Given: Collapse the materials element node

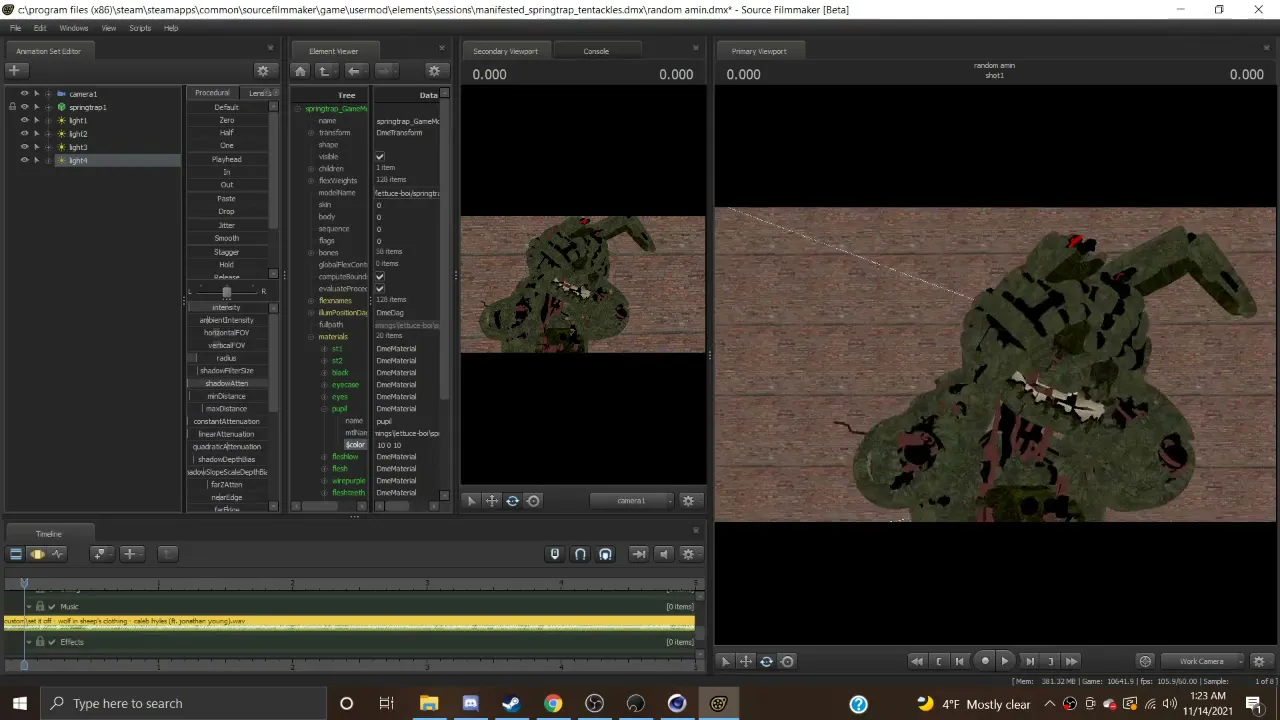Looking at the screenshot, I should pos(311,337).
